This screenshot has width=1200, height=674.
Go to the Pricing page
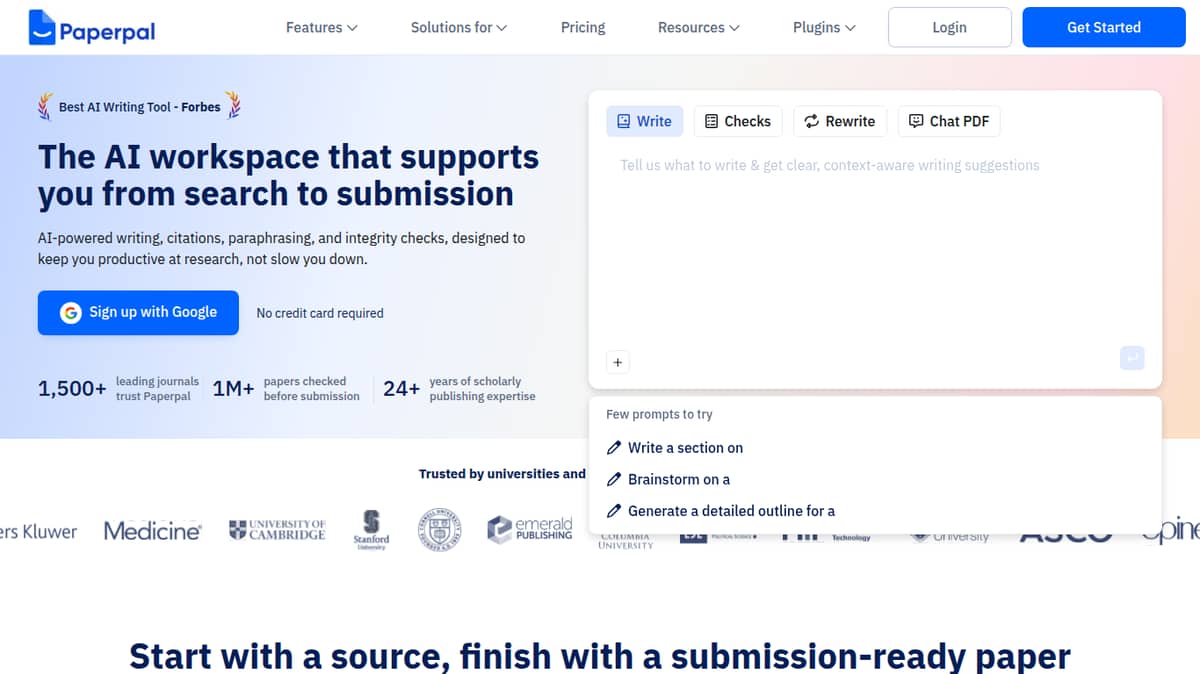583,27
